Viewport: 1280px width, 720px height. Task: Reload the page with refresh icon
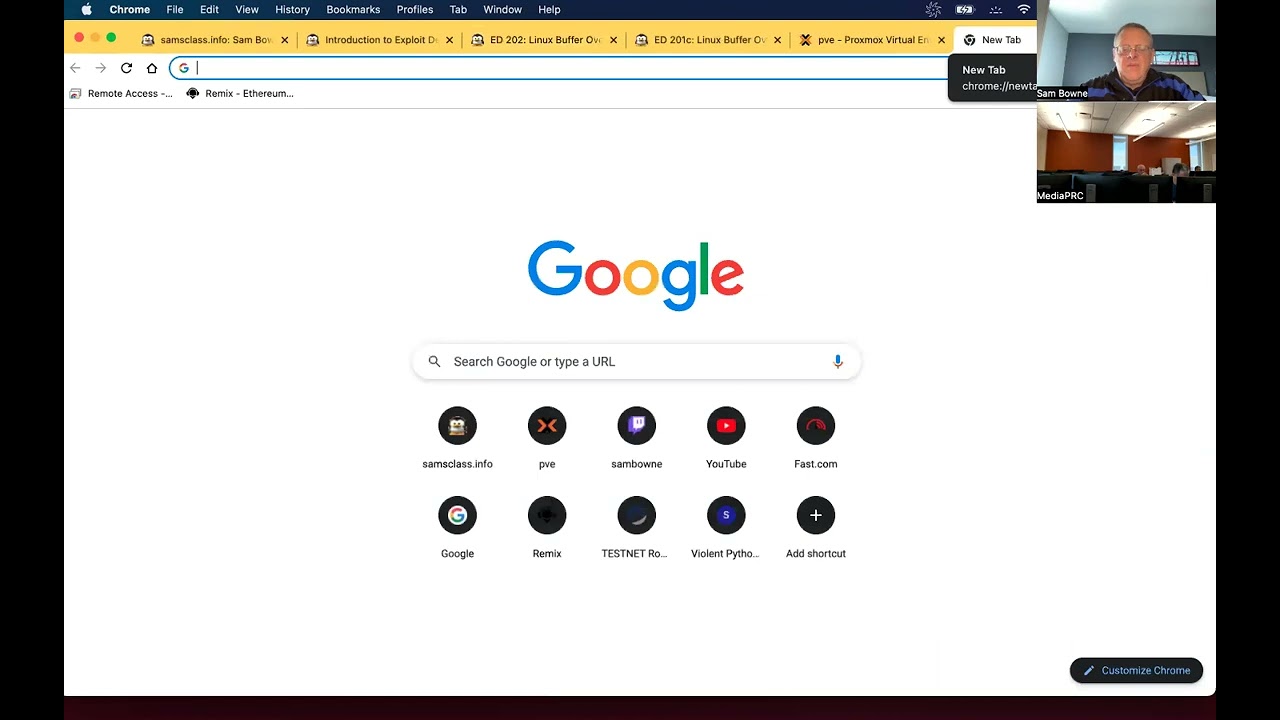coord(126,68)
